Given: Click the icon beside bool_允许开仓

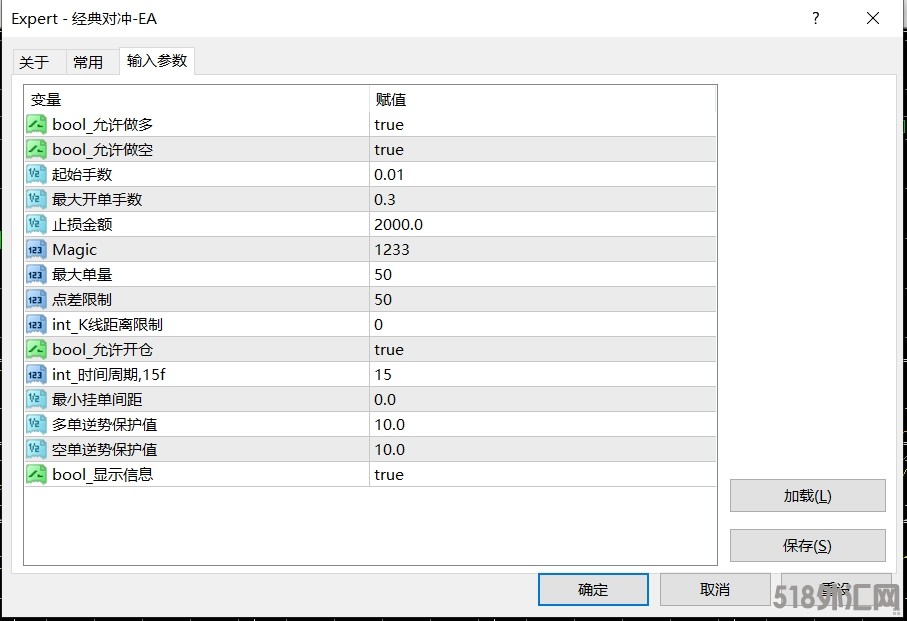Looking at the screenshot, I should [36, 349].
